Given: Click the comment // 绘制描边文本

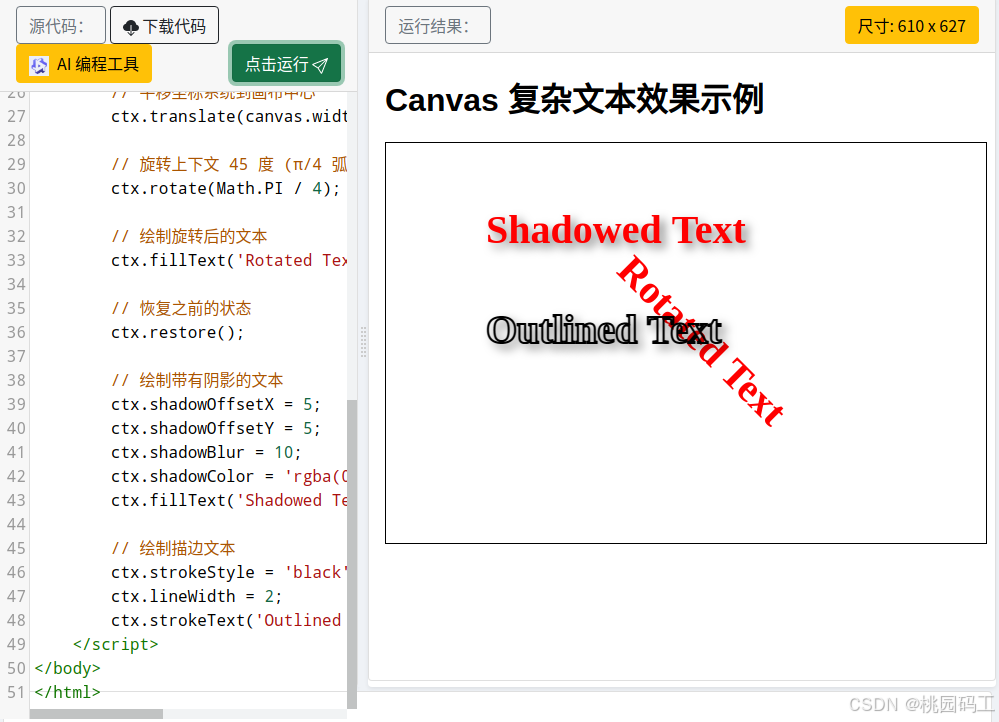Looking at the screenshot, I should (x=173, y=548).
